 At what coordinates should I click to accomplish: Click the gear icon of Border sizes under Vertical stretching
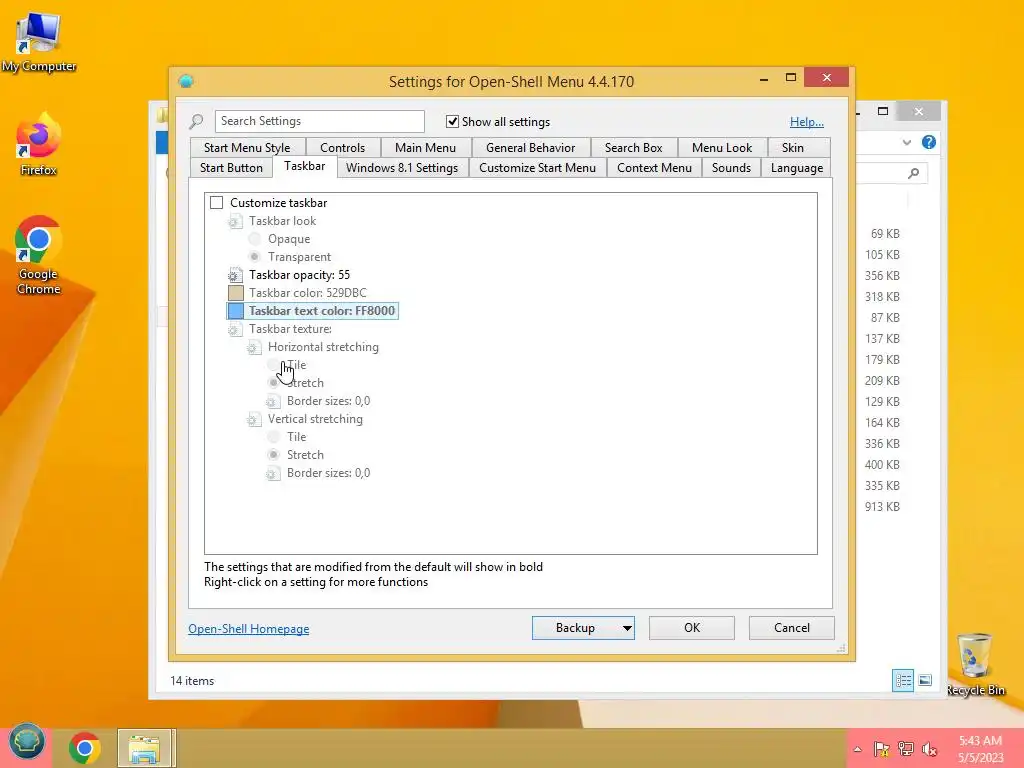[273, 473]
